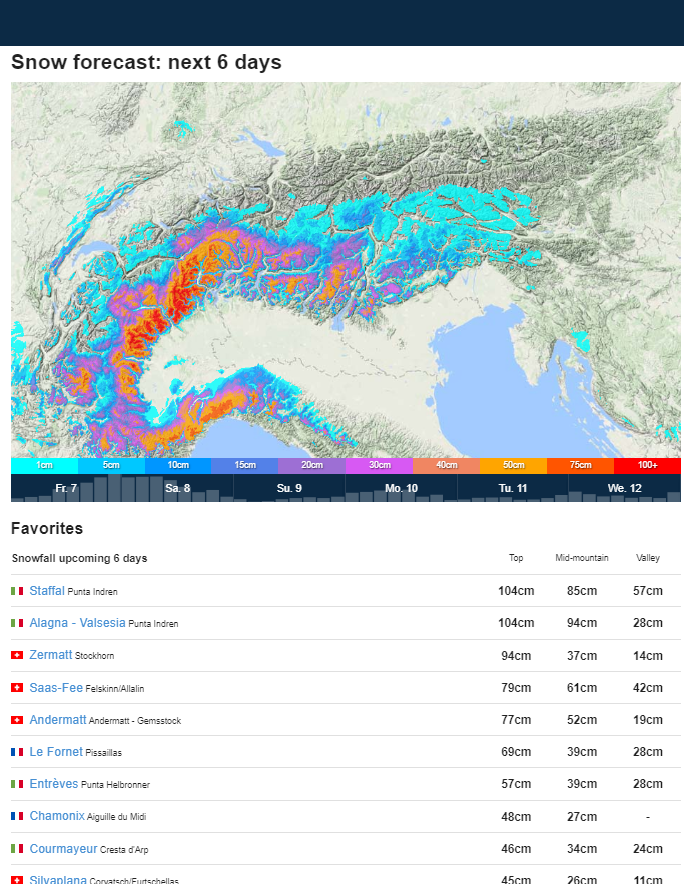Image resolution: width=684 pixels, height=884 pixels.
Task: Click the Italian flag beside Courmayeur
Action: coord(17,849)
